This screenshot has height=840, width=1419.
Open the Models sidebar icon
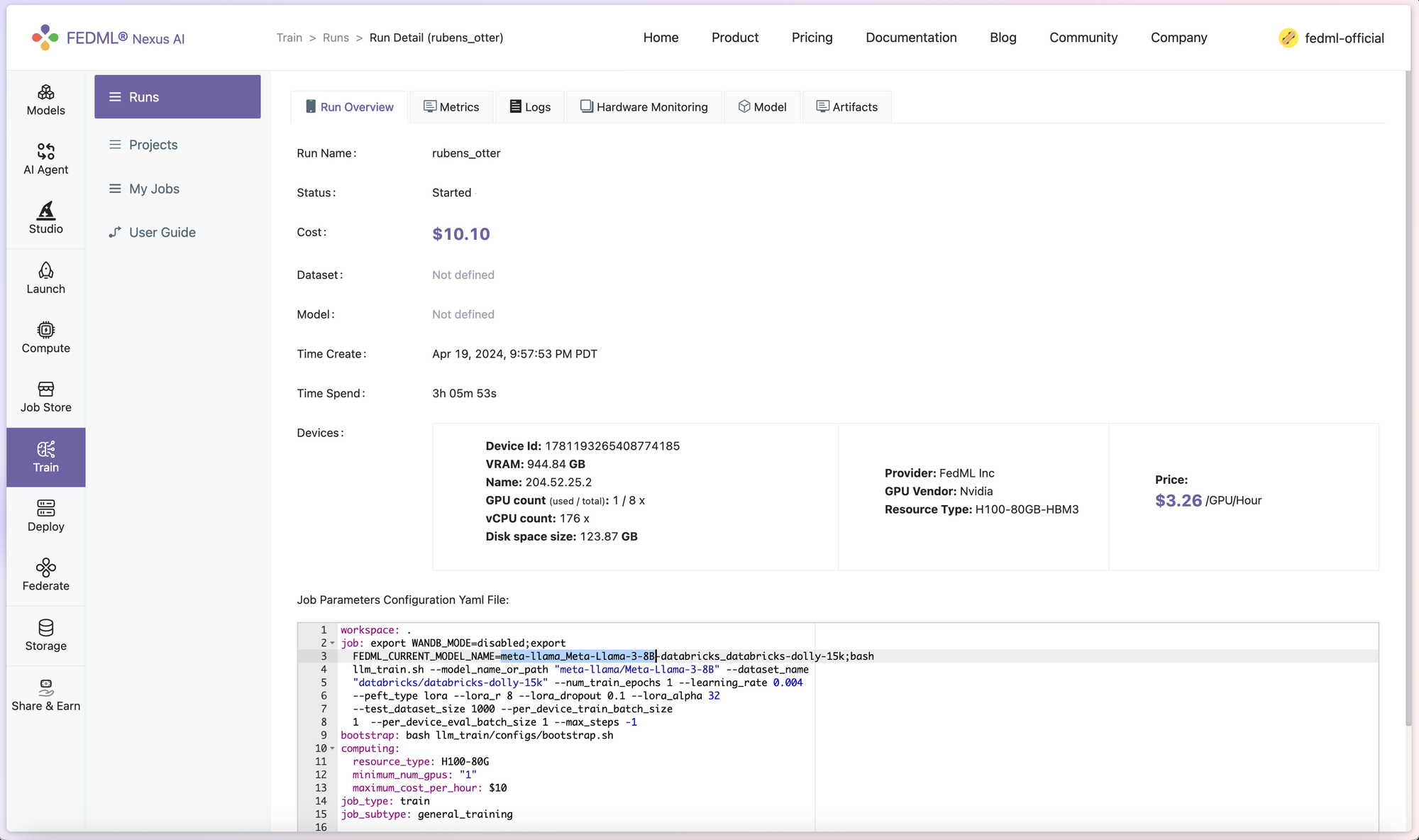45,99
